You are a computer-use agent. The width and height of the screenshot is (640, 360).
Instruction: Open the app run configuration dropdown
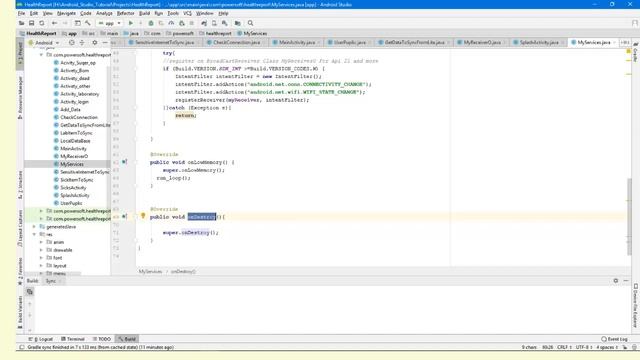click(x=110, y=23)
